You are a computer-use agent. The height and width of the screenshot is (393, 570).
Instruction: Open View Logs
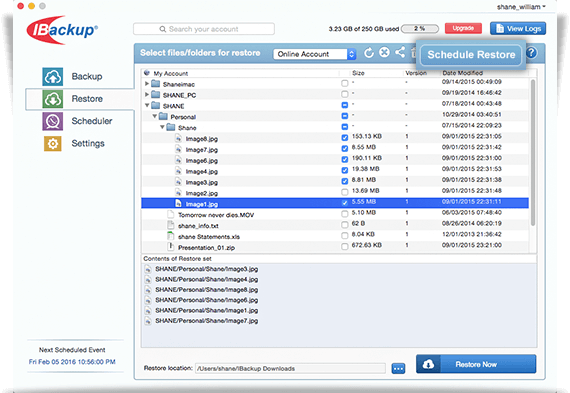[x=518, y=28]
